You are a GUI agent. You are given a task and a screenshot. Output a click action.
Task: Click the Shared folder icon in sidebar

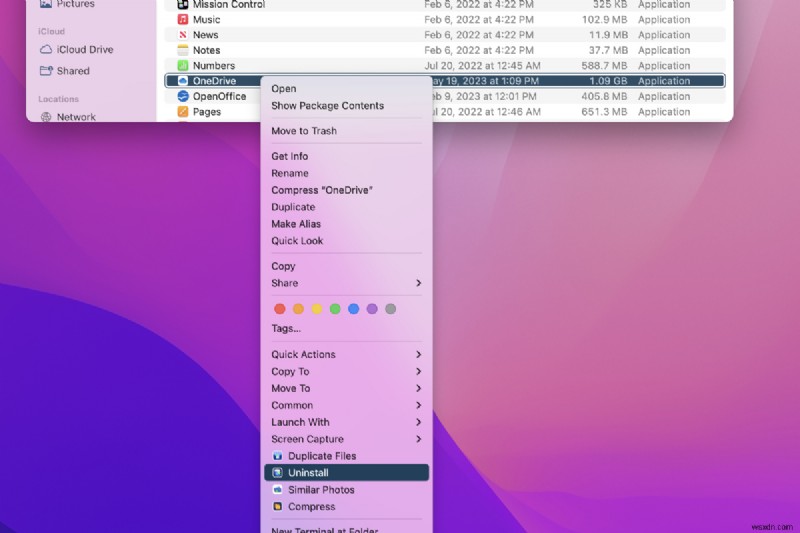click(46, 71)
